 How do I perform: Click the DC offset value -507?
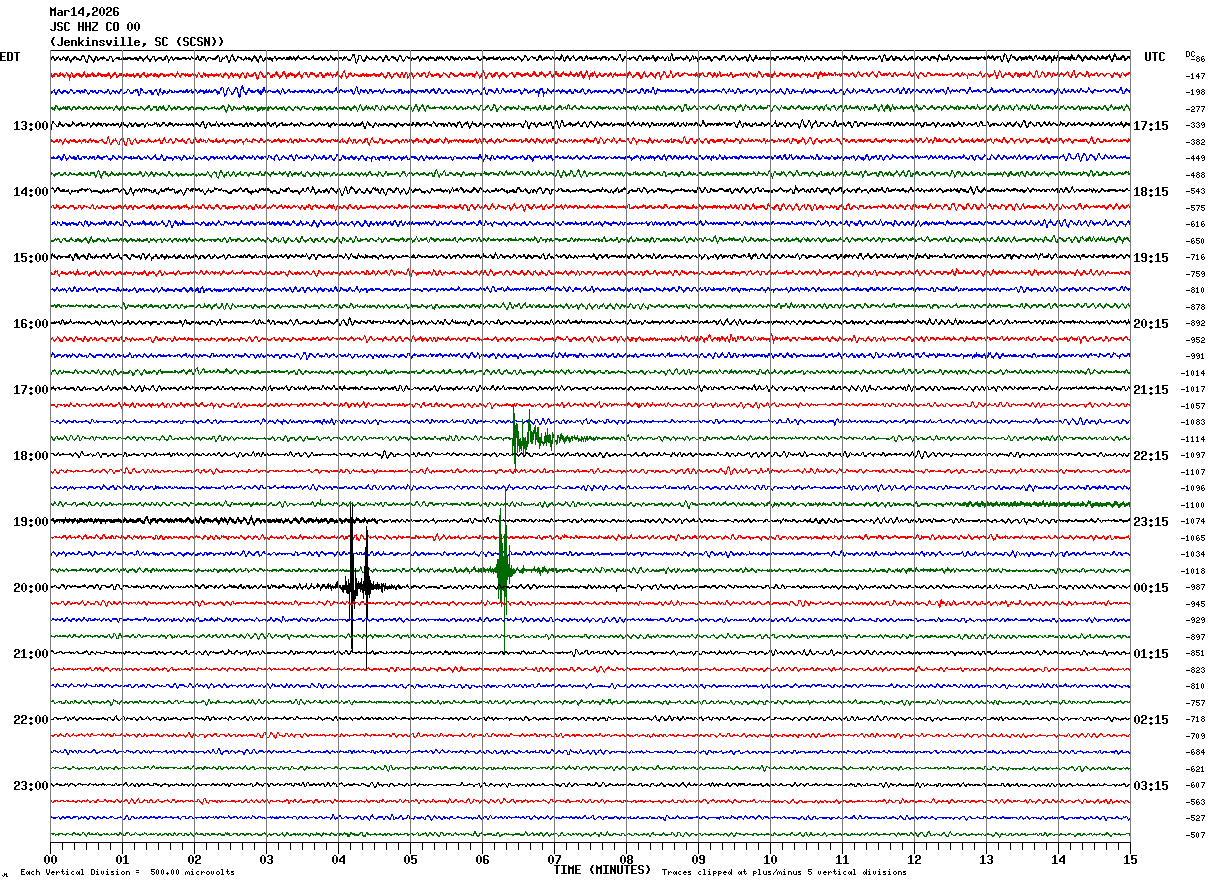1195,835
